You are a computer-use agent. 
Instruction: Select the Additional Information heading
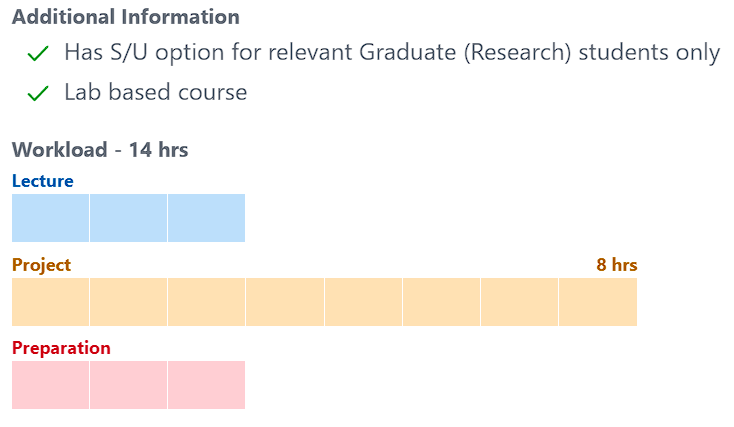(x=126, y=17)
